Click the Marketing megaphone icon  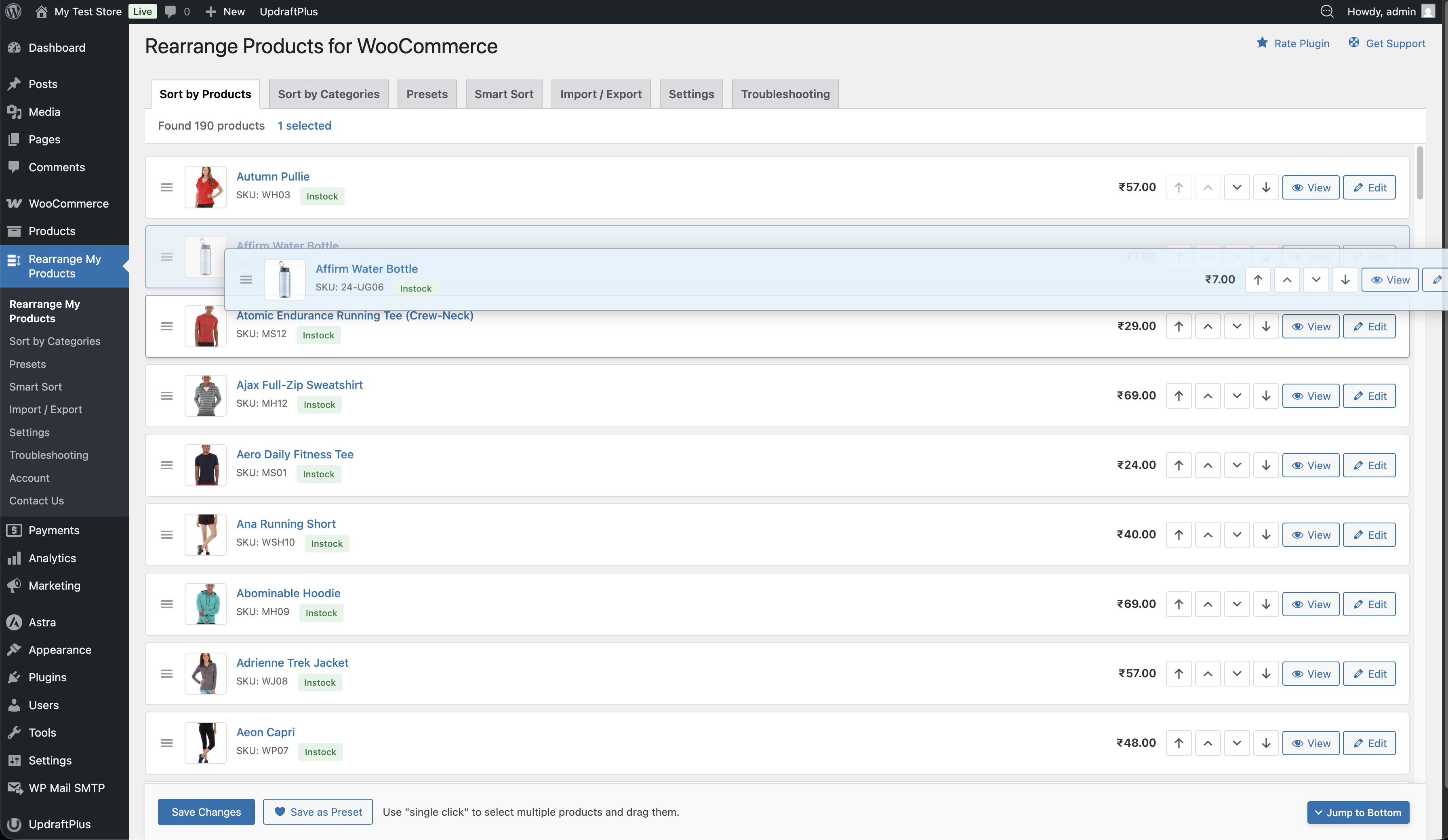(15, 586)
